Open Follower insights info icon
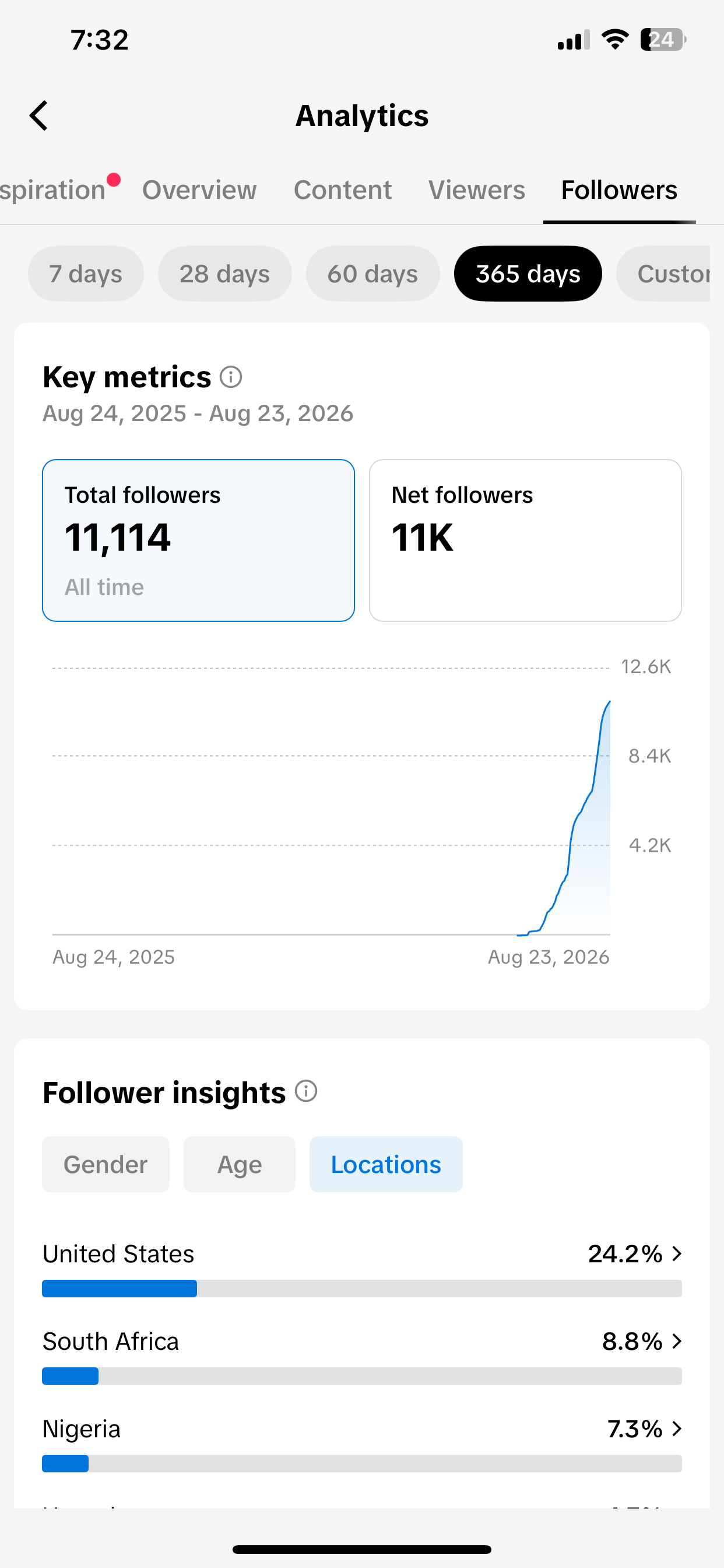Image resolution: width=724 pixels, height=1568 pixels. click(x=306, y=1091)
